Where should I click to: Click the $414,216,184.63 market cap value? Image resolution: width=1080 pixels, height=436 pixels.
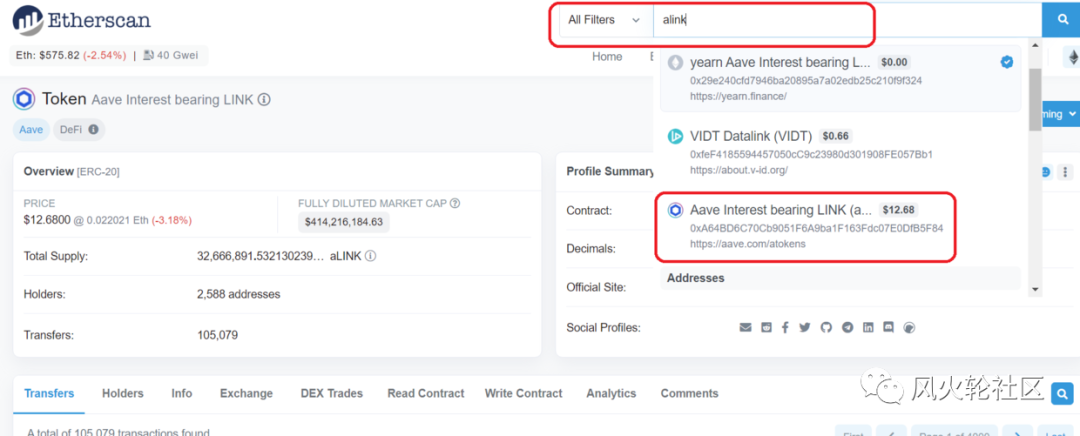pos(344,222)
